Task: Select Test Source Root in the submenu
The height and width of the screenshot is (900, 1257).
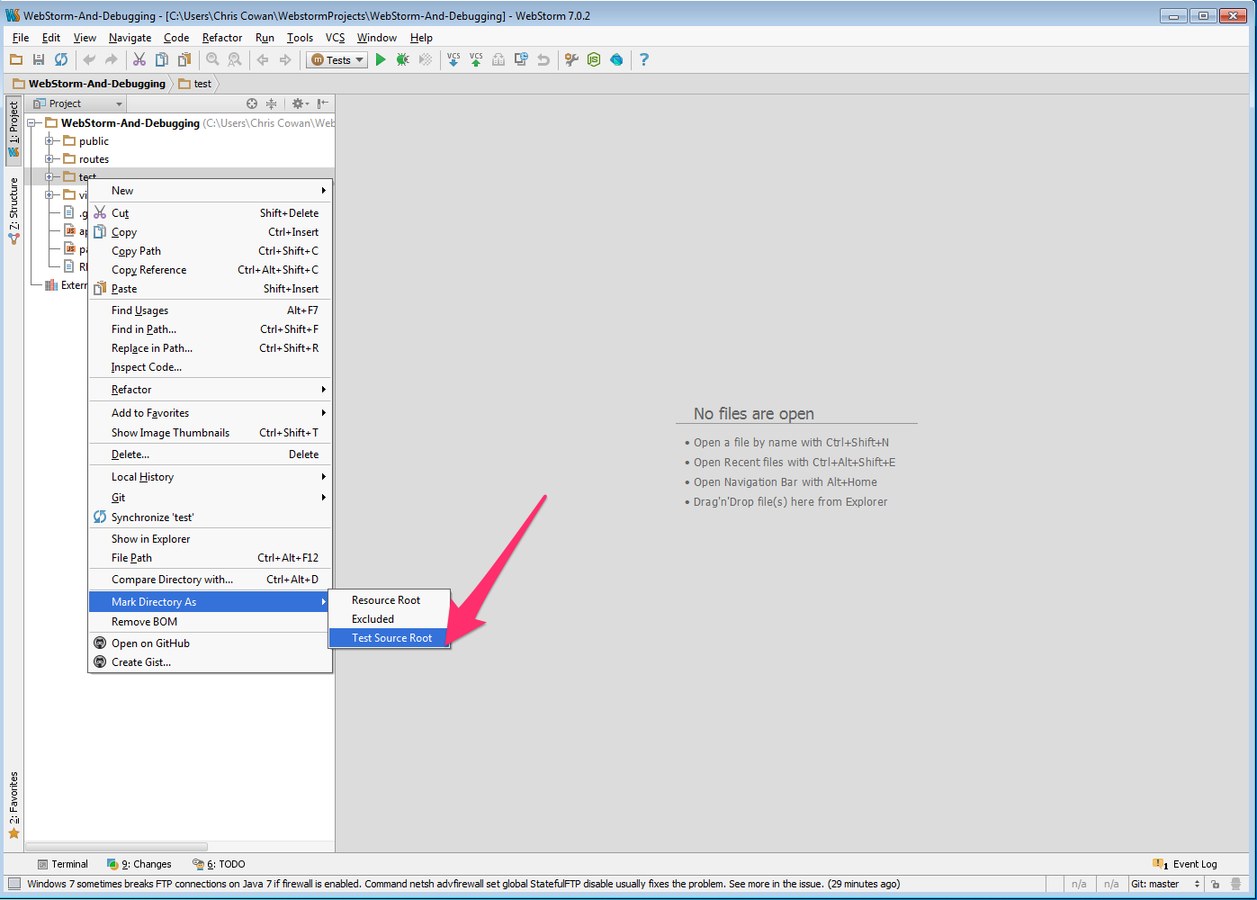Action: click(390, 638)
